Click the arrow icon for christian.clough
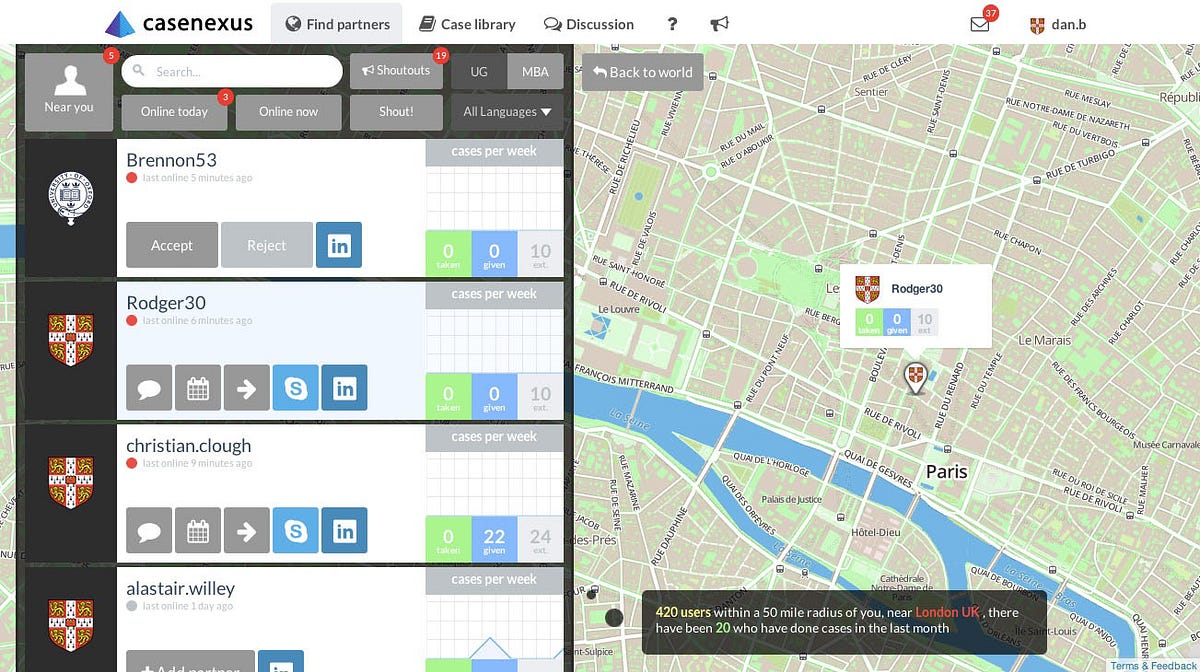Image resolution: width=1200 pixels, height=672 pixels. point(246,531)
